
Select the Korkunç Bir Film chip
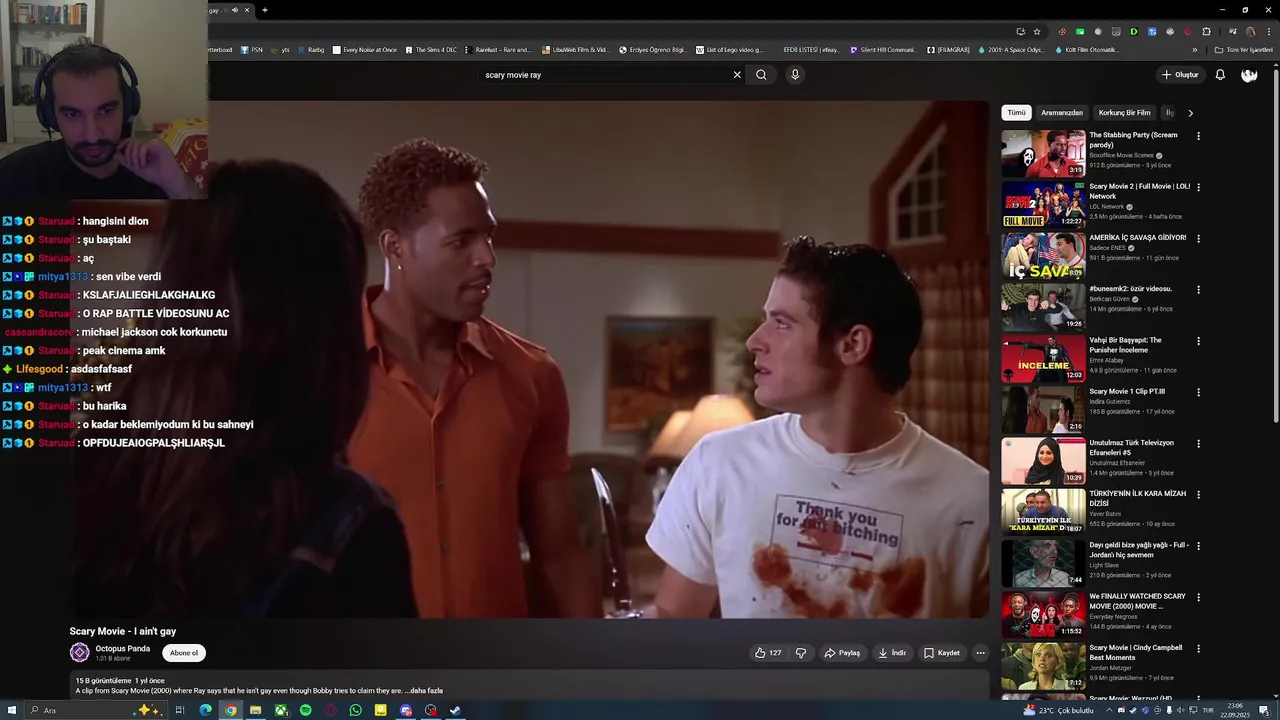click(x=1124, y=113)
